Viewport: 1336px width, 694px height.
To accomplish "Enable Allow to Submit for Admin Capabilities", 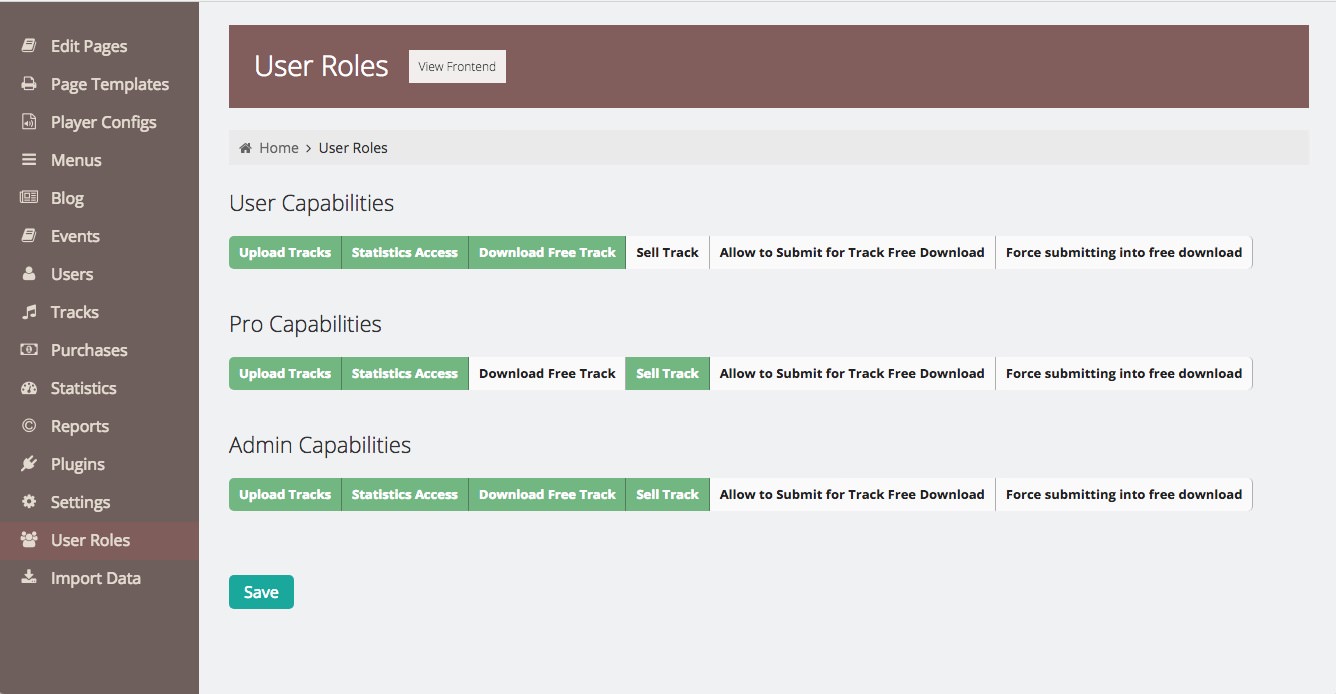I will (852, 495).
